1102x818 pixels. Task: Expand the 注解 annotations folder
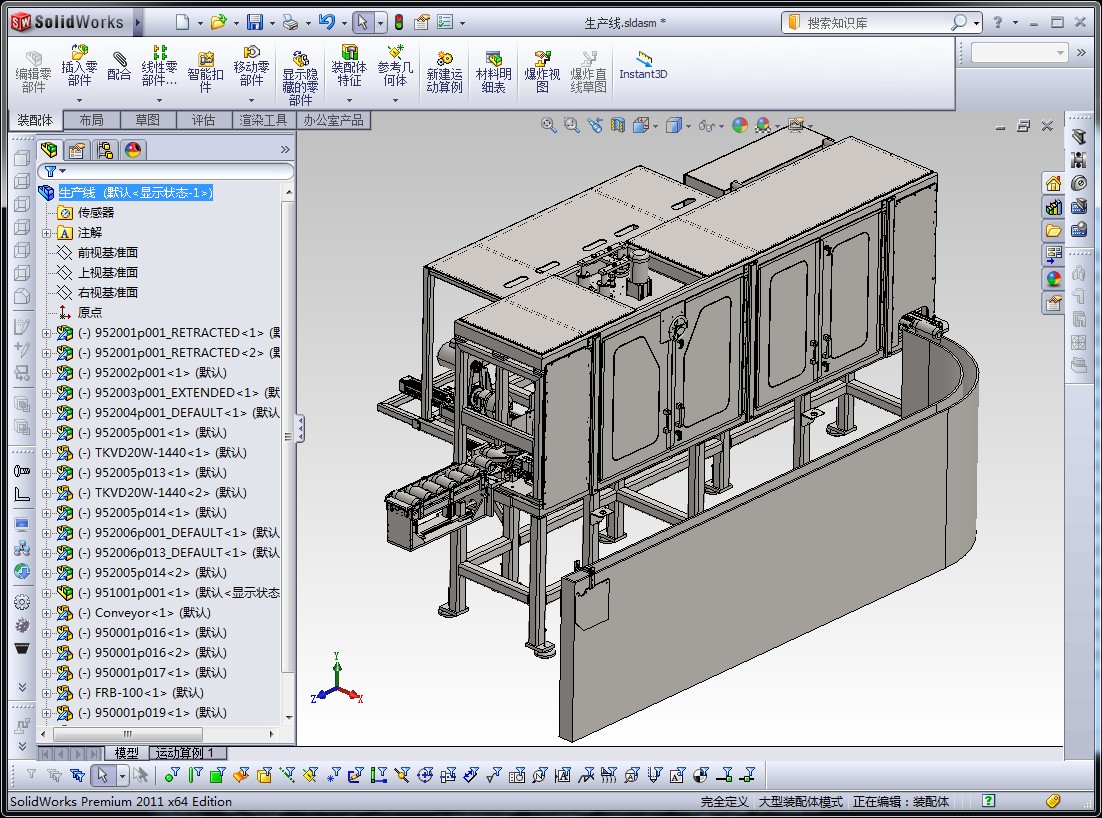46,233
